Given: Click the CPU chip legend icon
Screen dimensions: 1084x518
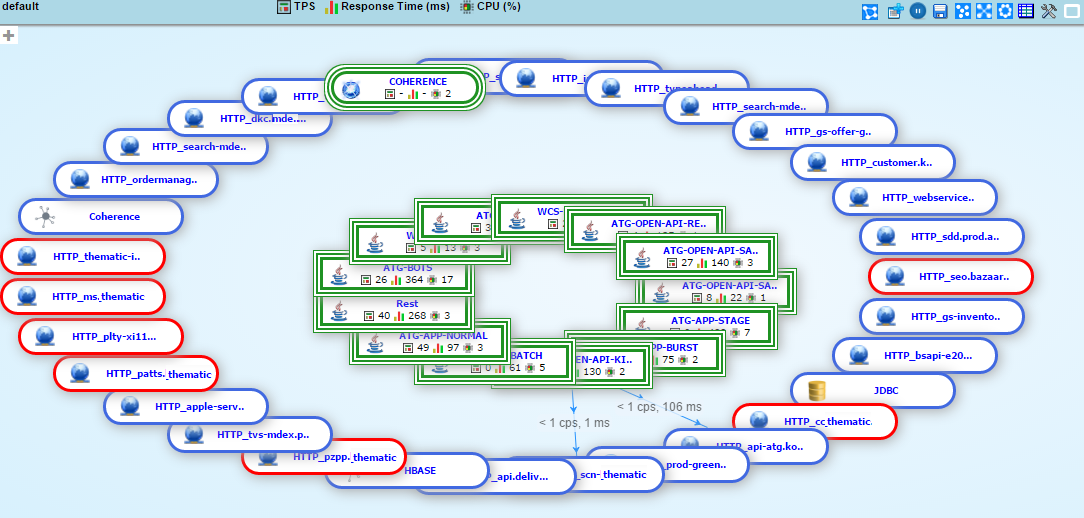Looking at the screenshot, I should click(467, 7).
